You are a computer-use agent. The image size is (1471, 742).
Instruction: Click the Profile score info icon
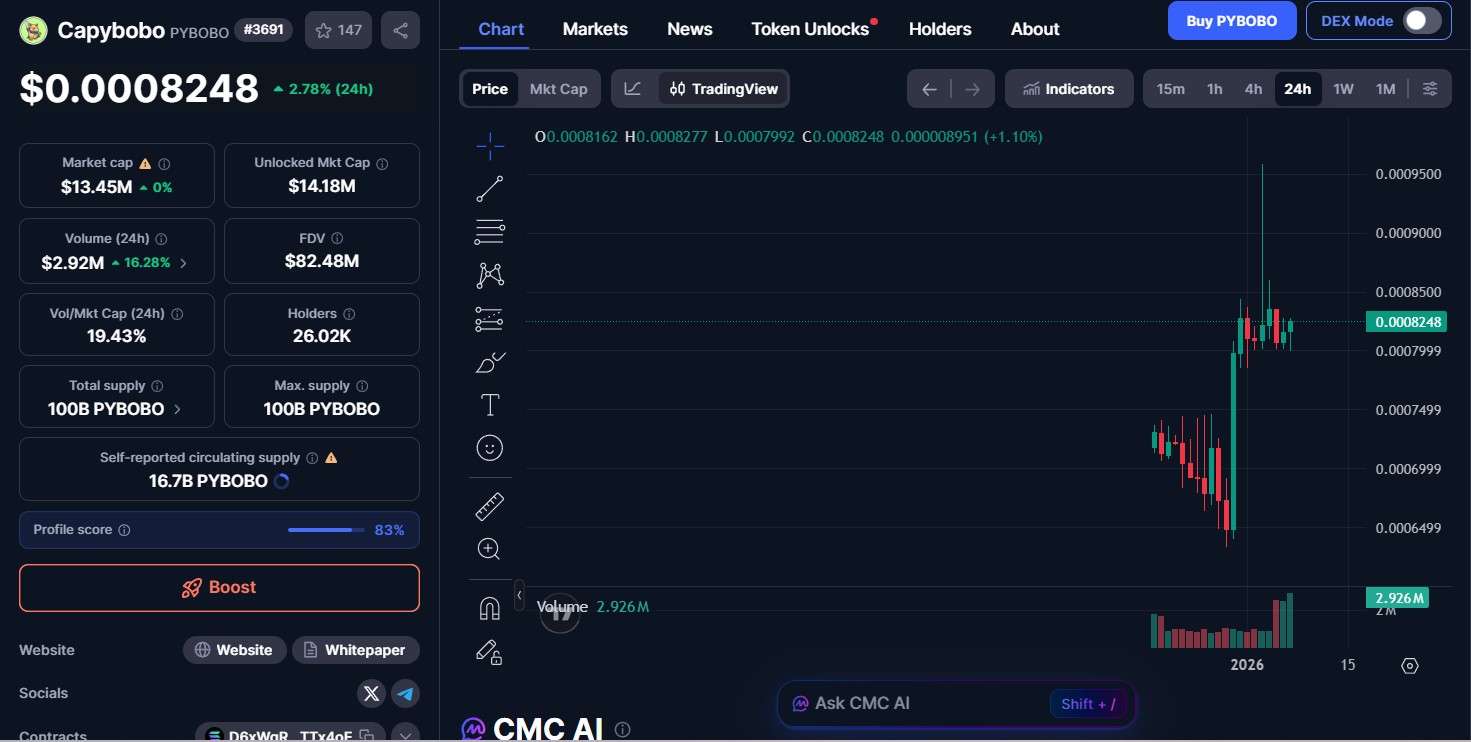(x=124, y=530)
